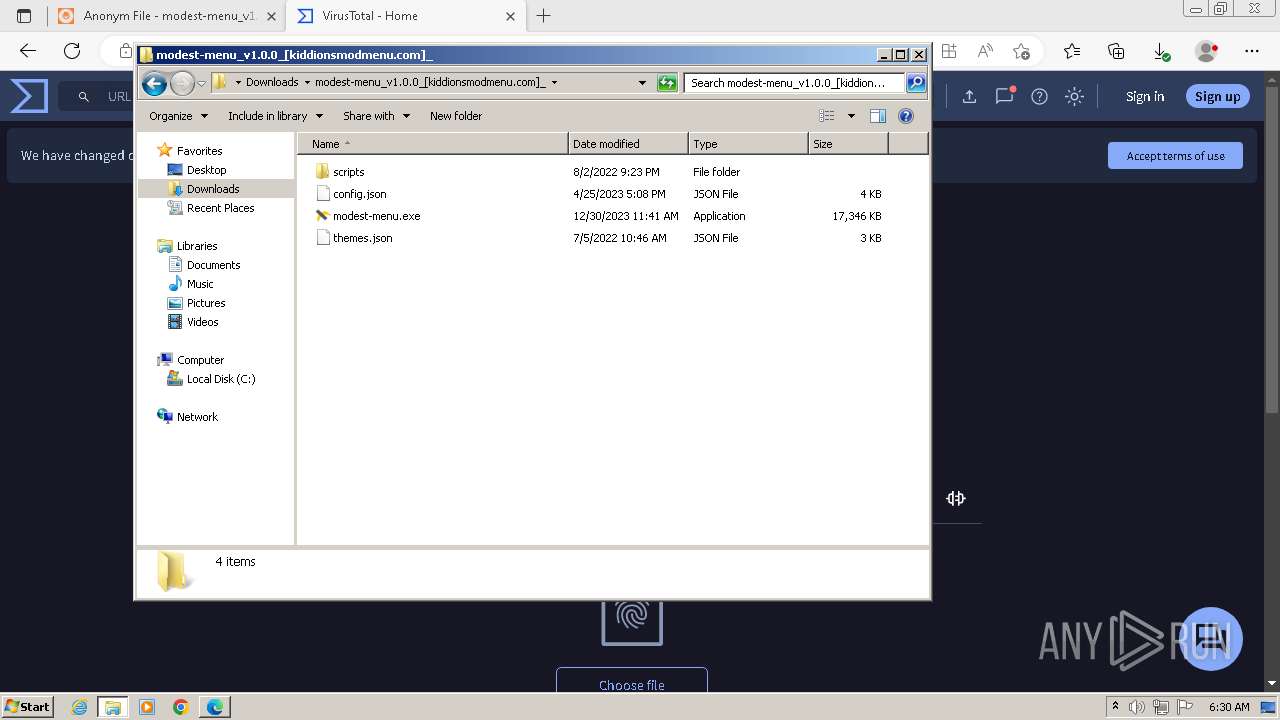
Task: Expand the Organize menu
Action: pyautogui.click(x=178, y=116)
